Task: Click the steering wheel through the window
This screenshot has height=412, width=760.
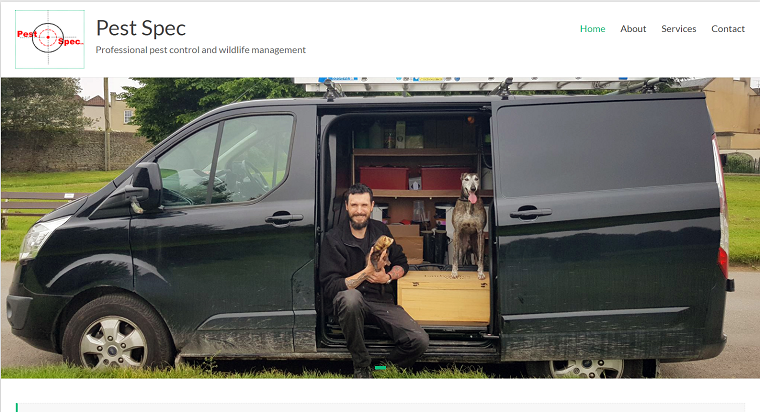Action: pyautogui.click(x=254, y=174)
